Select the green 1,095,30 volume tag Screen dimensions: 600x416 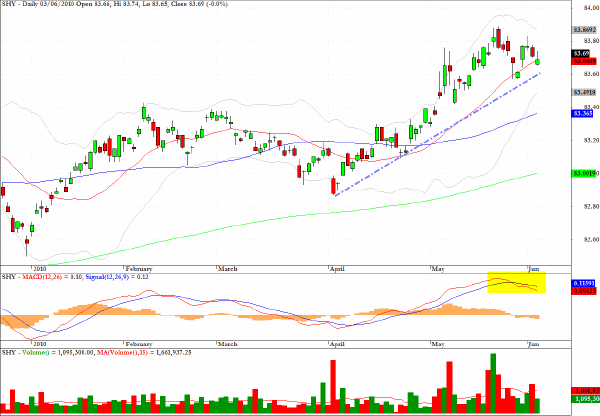click(585, 399)
